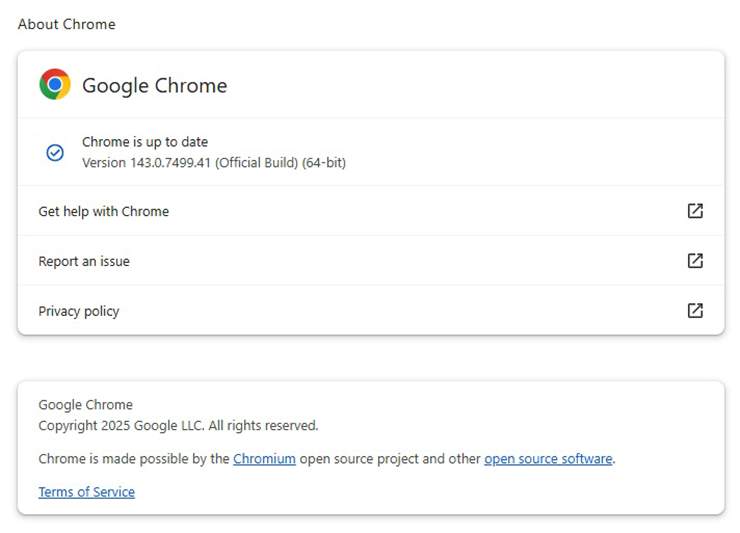Viewport: 740px width, 533px height.
Task: Click the version number 143.0.7499.41
Action: [x=170, y=162]
